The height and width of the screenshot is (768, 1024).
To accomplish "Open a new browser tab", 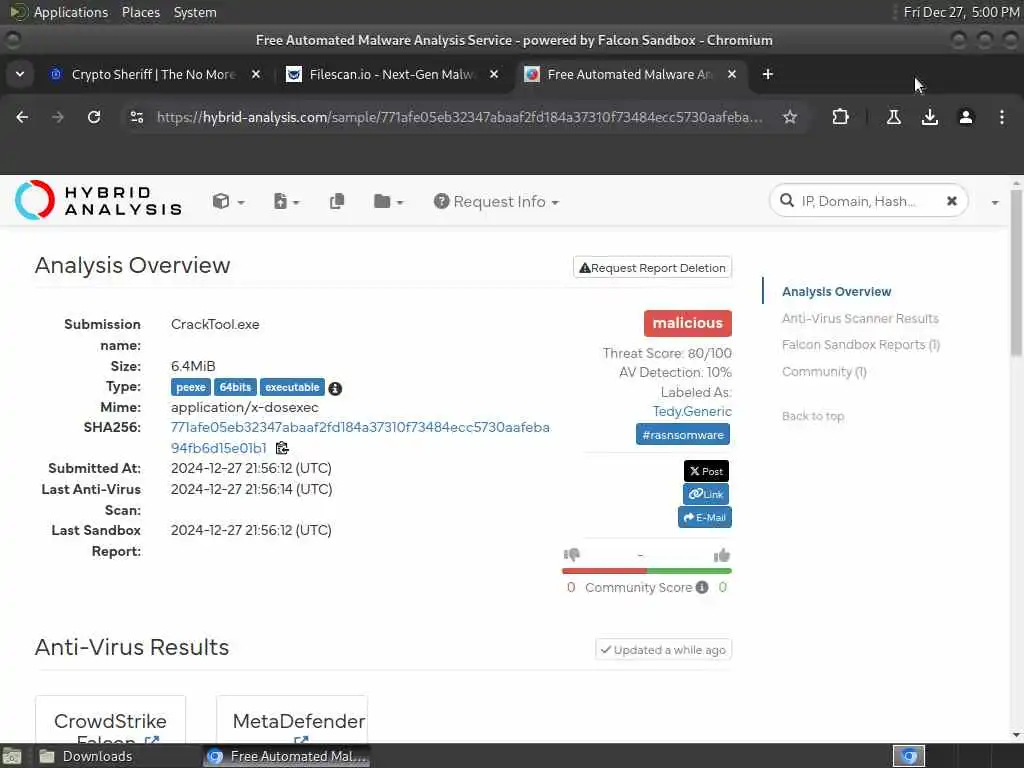I will (x=768, y=74).
